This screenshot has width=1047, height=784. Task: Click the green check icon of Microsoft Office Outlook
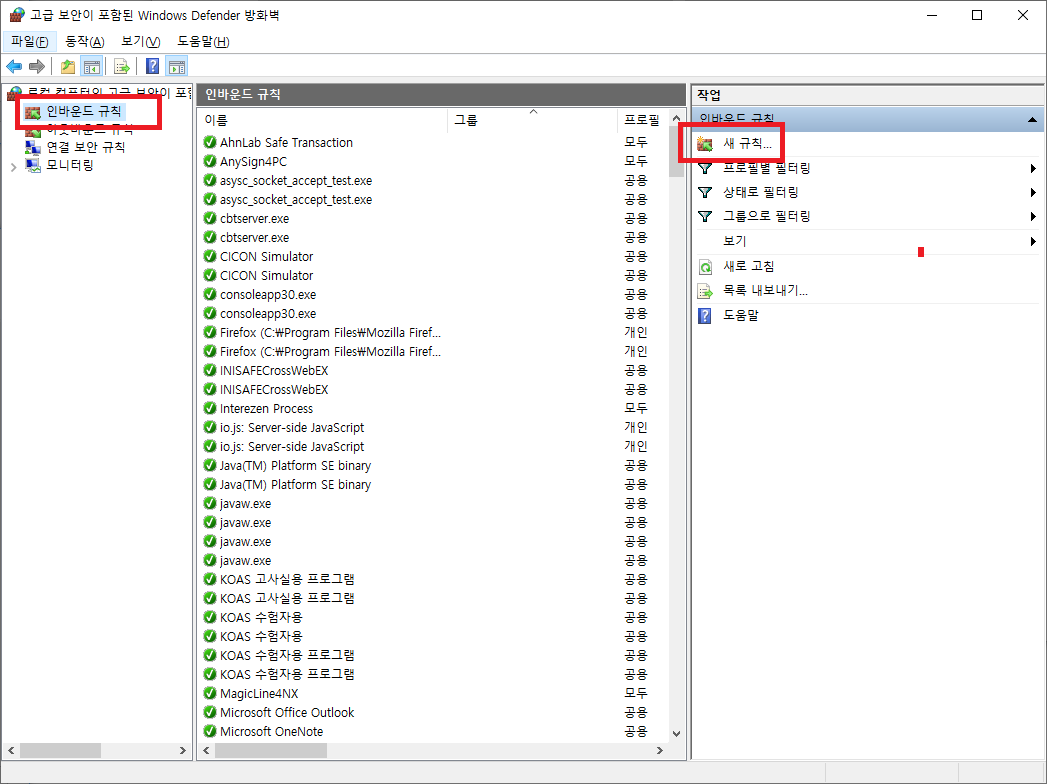(x=210, y=713)
